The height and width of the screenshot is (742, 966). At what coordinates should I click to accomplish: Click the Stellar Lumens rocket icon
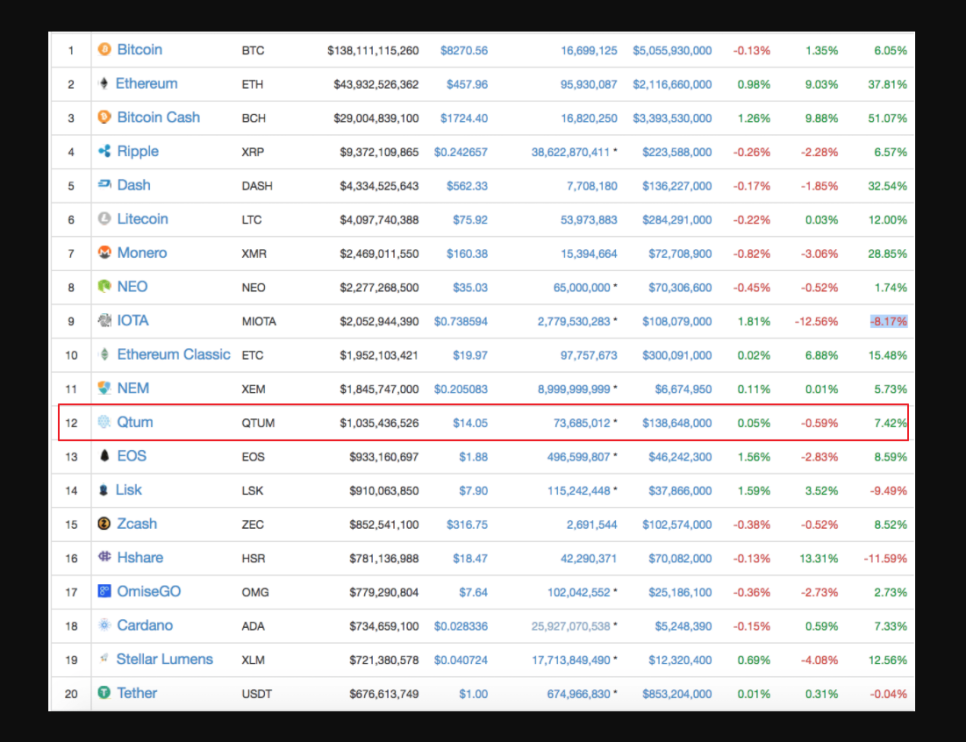(104, 658)
